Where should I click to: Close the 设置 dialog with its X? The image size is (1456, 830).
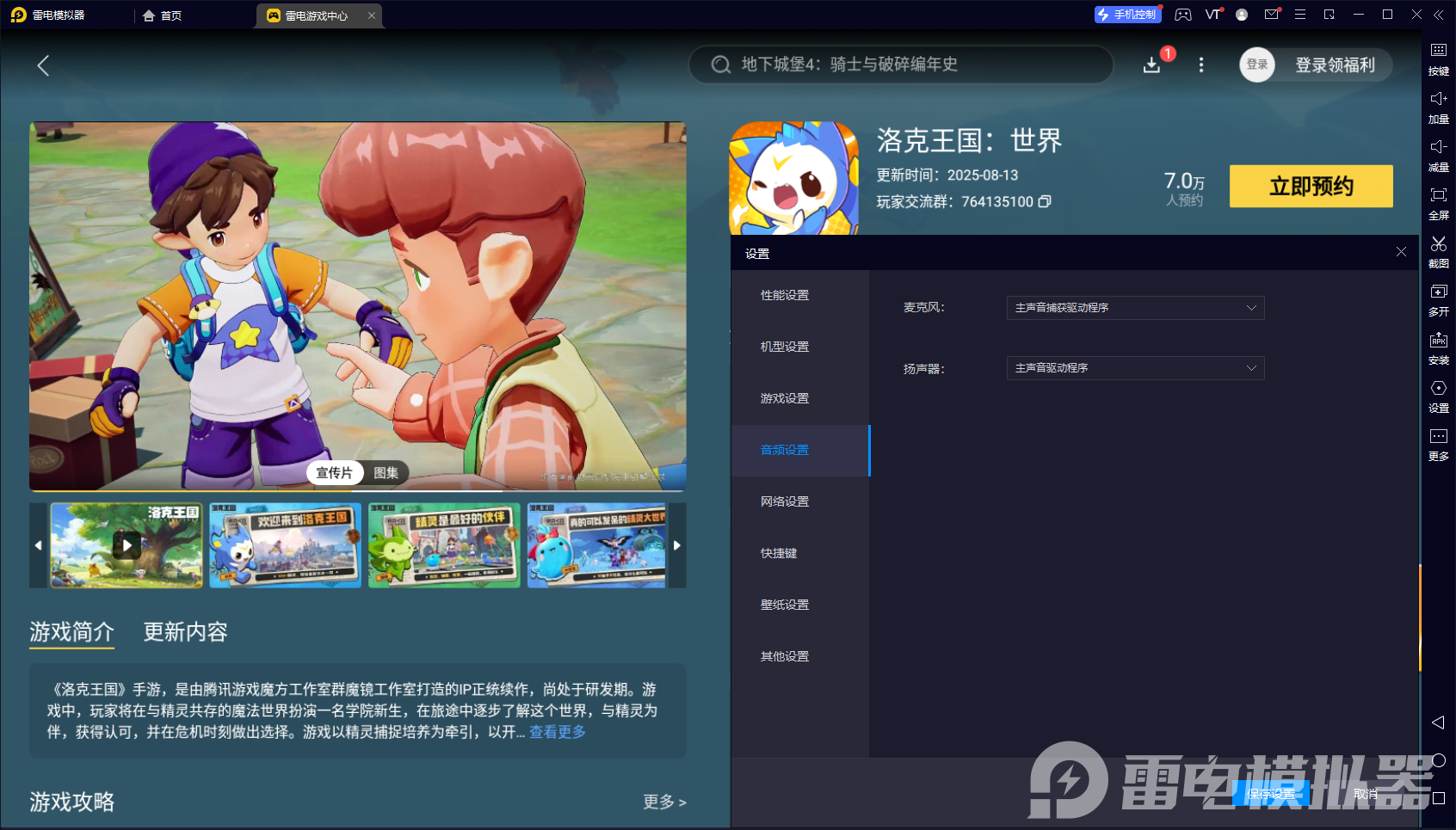(1401, 252)
